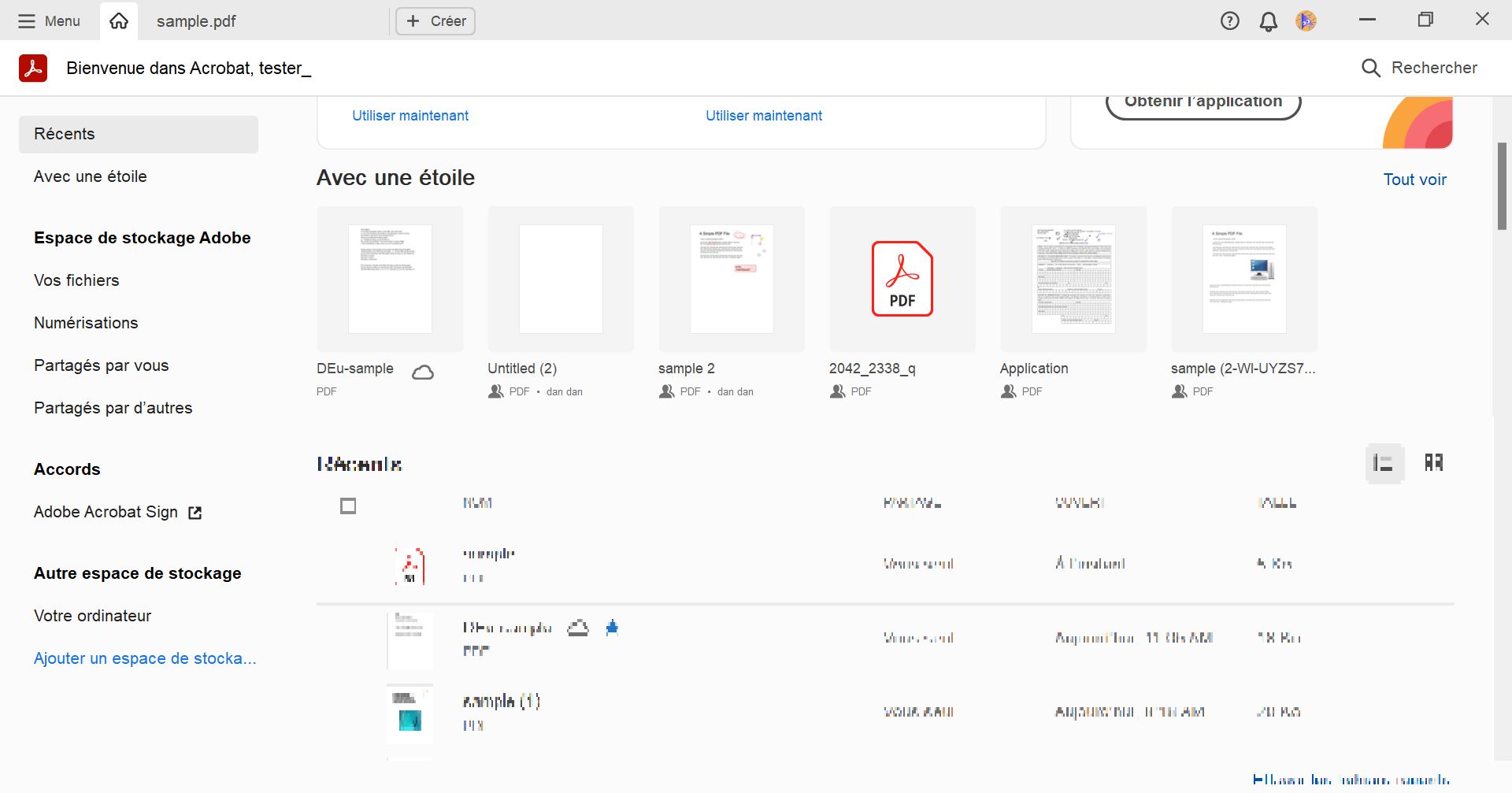Open the Créer dropdown

pyautogui.click(x=434, y=20)
